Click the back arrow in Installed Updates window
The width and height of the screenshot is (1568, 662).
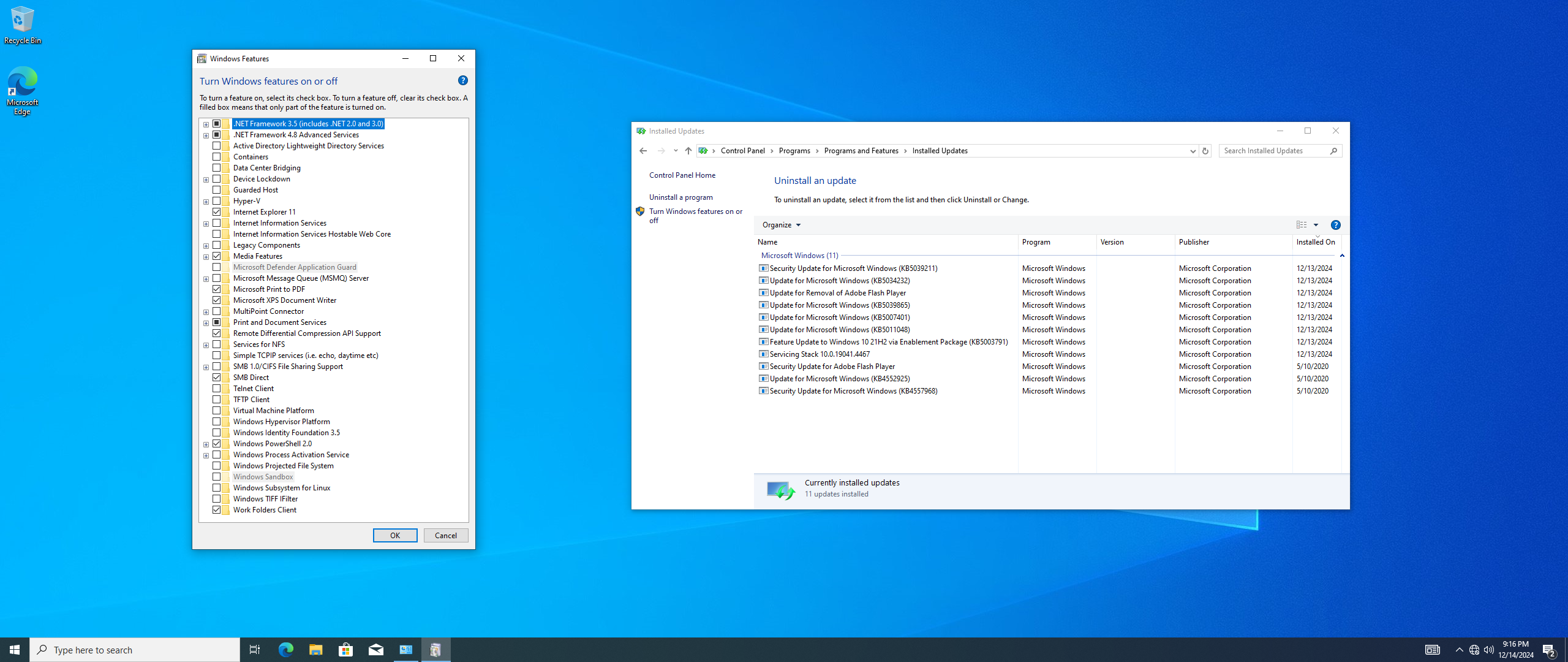643,151
